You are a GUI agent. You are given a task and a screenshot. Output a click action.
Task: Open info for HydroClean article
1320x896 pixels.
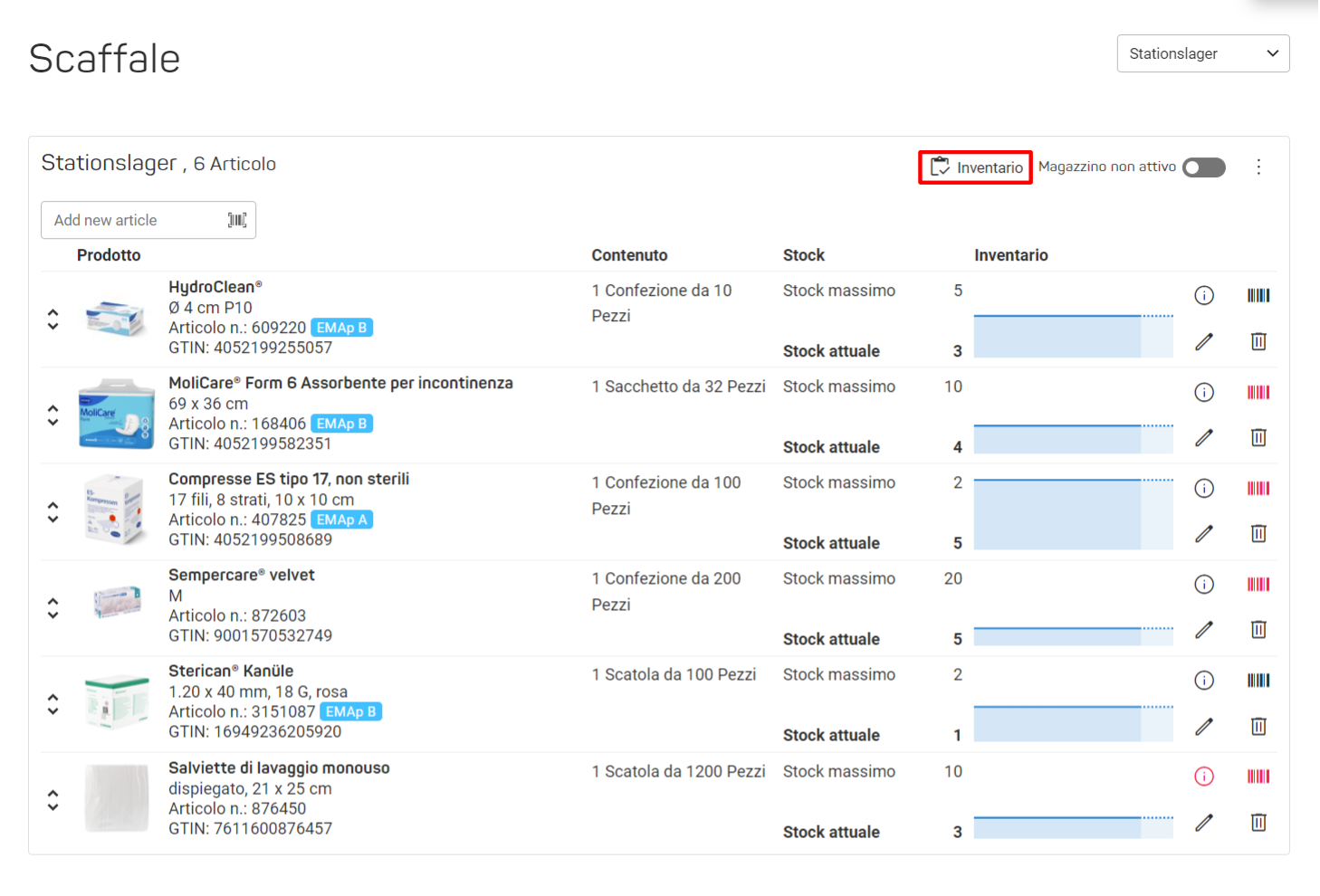(1204, 295)
